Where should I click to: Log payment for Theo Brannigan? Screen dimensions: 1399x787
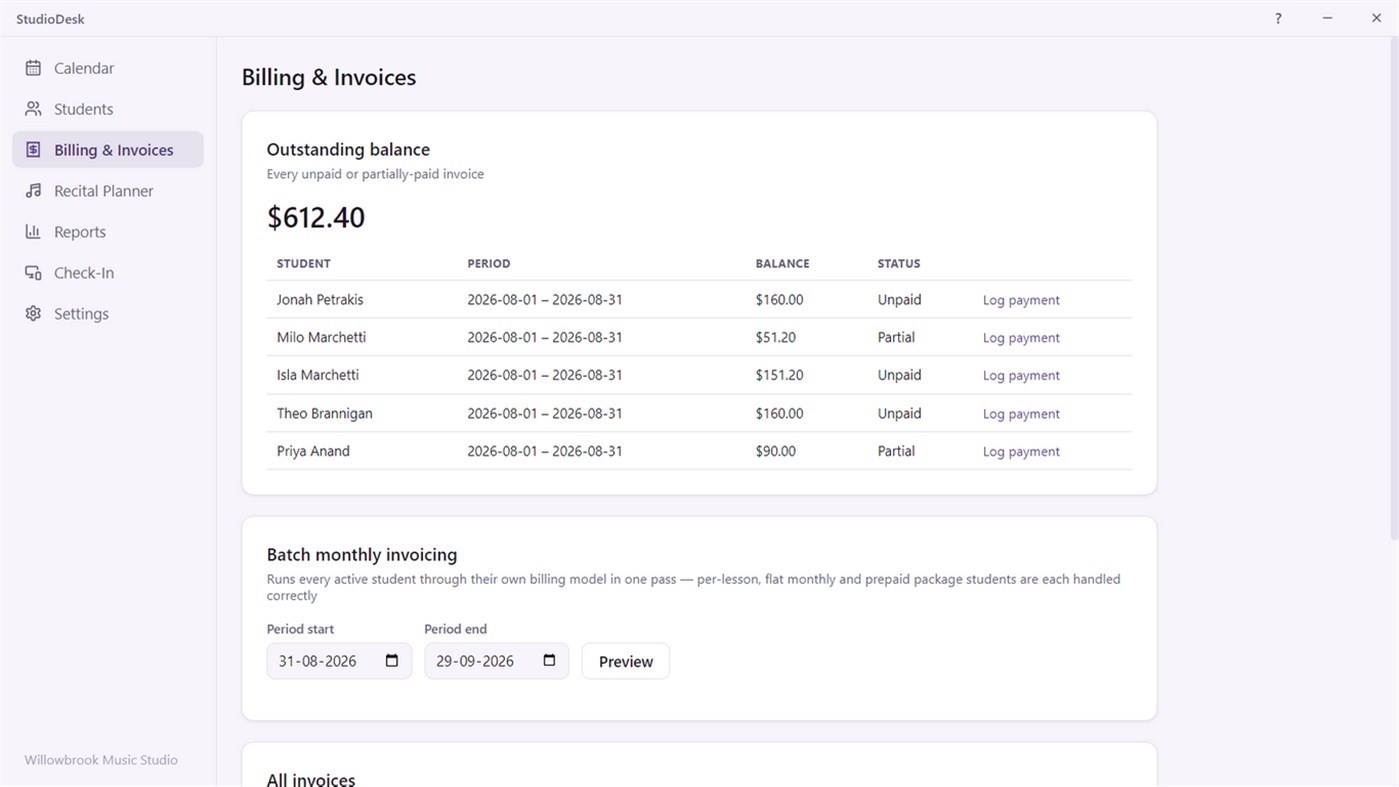[x=1021, y=414]
